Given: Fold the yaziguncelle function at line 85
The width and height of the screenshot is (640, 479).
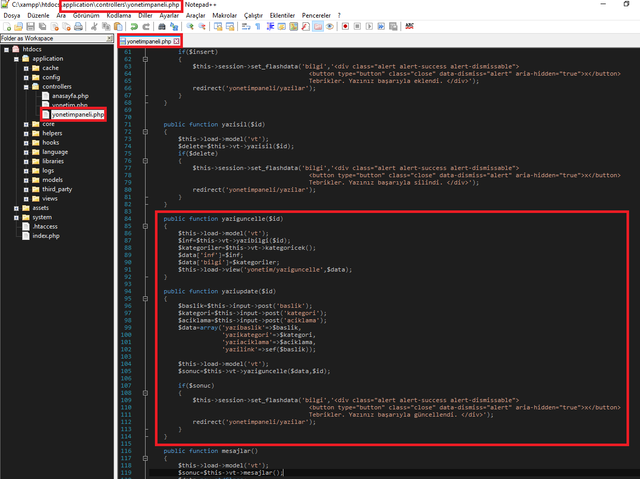Looking at the screenshot, I should 145,226.
